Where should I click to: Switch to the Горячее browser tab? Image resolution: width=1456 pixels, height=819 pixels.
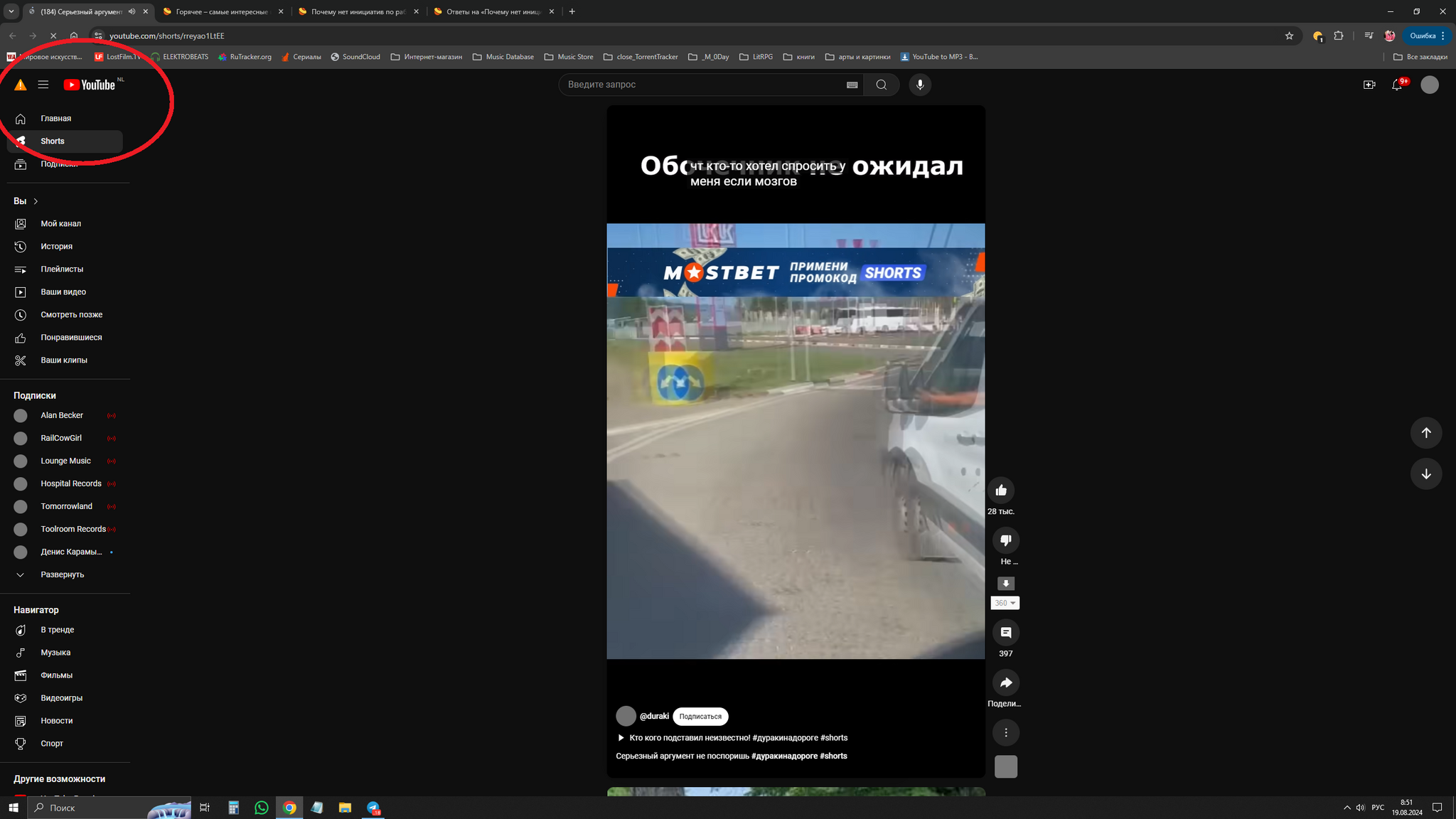(222, 11)
